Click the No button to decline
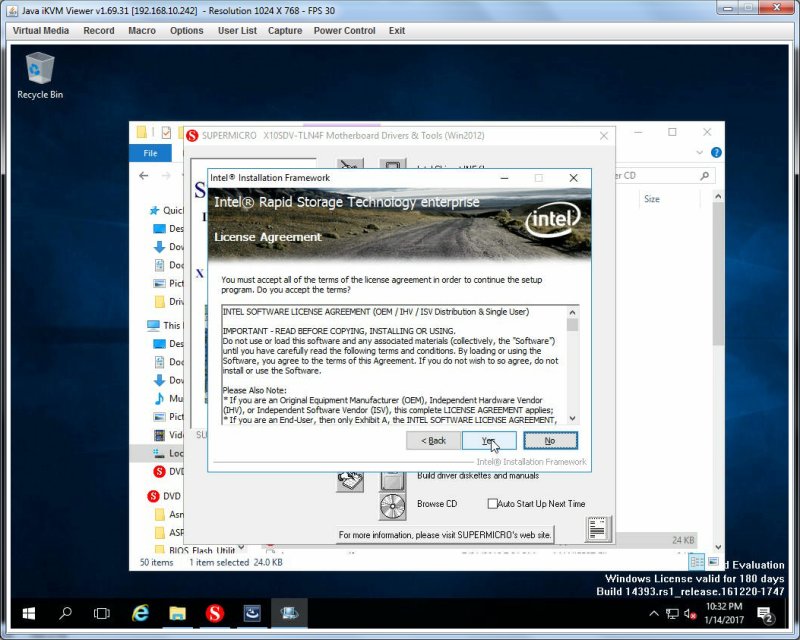 550,440
